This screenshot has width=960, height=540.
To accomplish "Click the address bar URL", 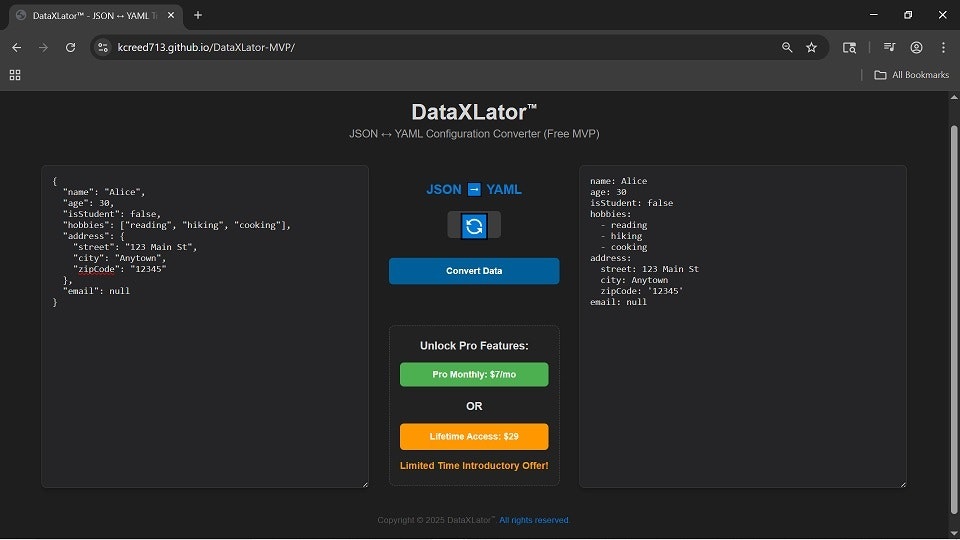I will click(x=206, y=47).
